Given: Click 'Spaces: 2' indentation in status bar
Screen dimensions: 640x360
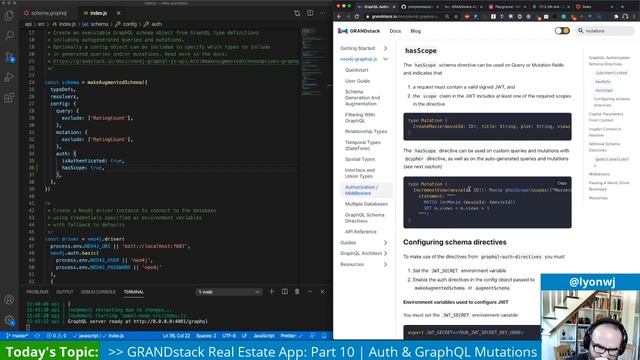Looking at the screenshot, I should tap(206, 336).
